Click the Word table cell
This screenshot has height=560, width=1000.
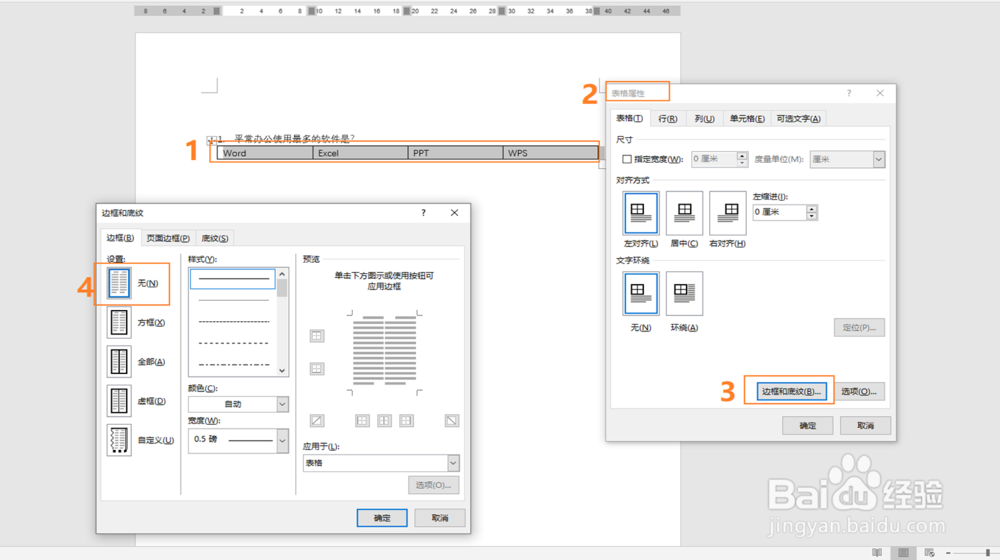point(265,153)
